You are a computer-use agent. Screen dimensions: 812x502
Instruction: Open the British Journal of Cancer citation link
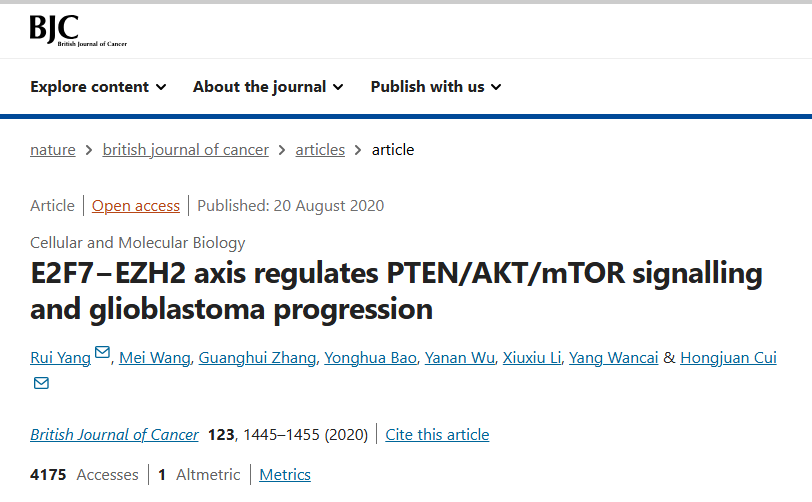pos(114,435)
